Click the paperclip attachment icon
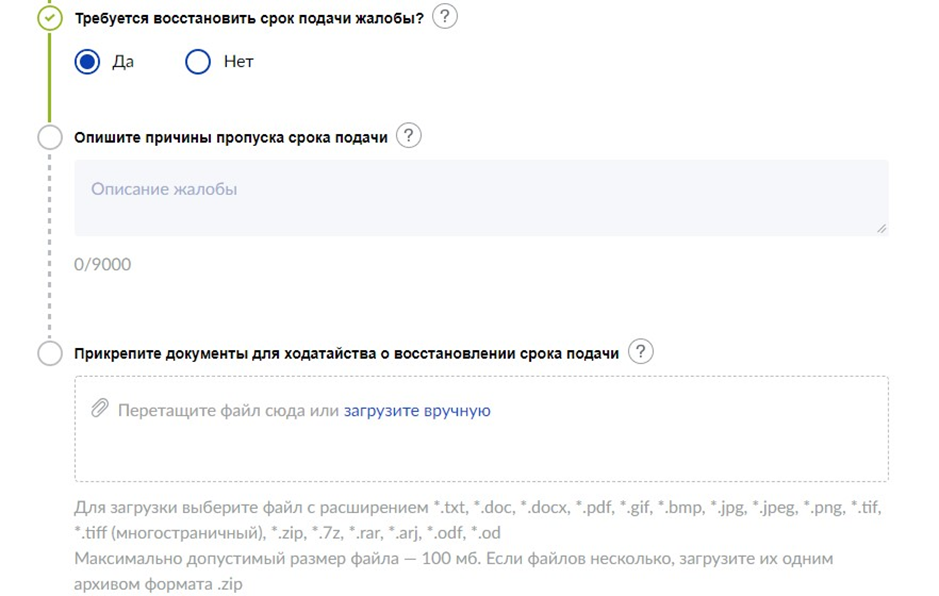 (x=99, y=409)
